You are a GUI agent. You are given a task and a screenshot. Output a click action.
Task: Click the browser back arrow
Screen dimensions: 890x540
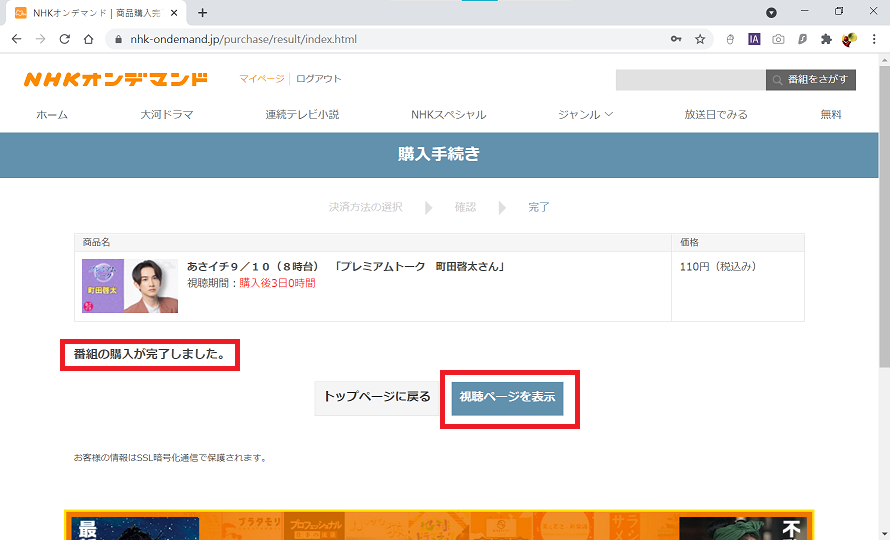pos(16,39)
